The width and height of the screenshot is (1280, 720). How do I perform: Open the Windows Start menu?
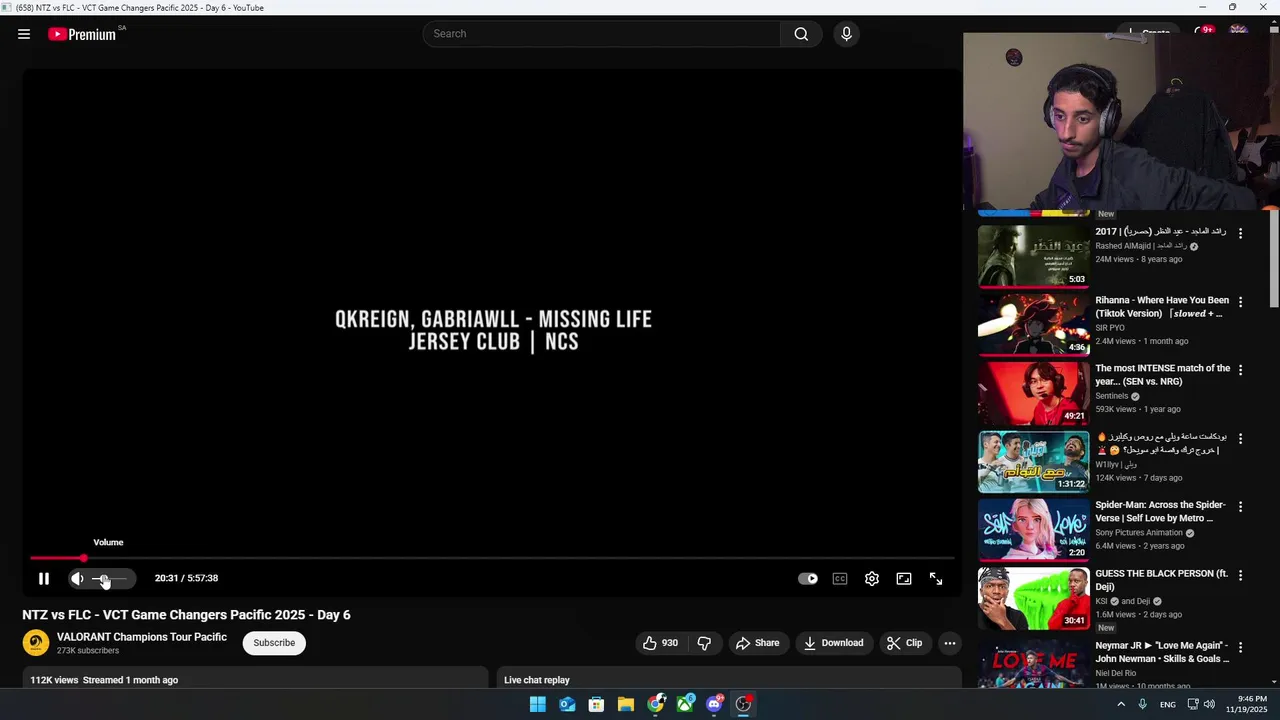pyautogui.click(x=538, y=704)
